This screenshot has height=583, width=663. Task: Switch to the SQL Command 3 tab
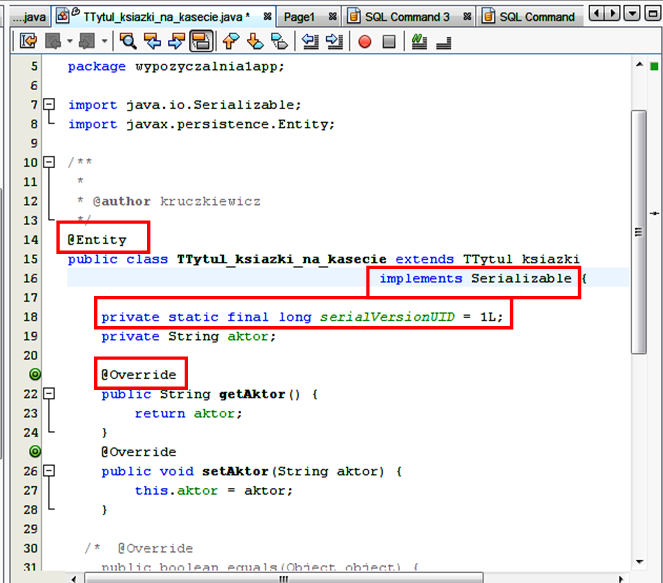(x=407, y=17)
